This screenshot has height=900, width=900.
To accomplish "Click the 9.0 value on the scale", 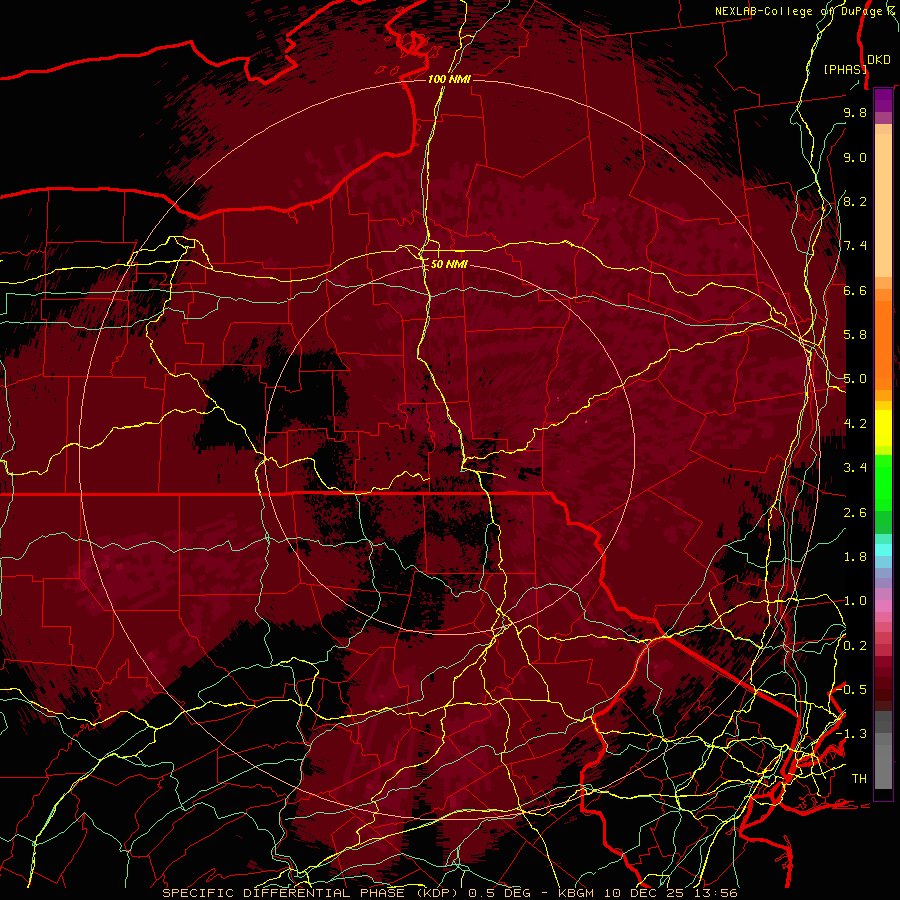I will (x=855, y=157).
